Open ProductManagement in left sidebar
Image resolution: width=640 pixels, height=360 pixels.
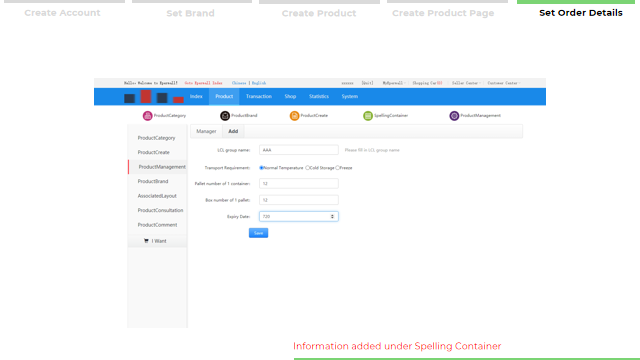point(158,167)
